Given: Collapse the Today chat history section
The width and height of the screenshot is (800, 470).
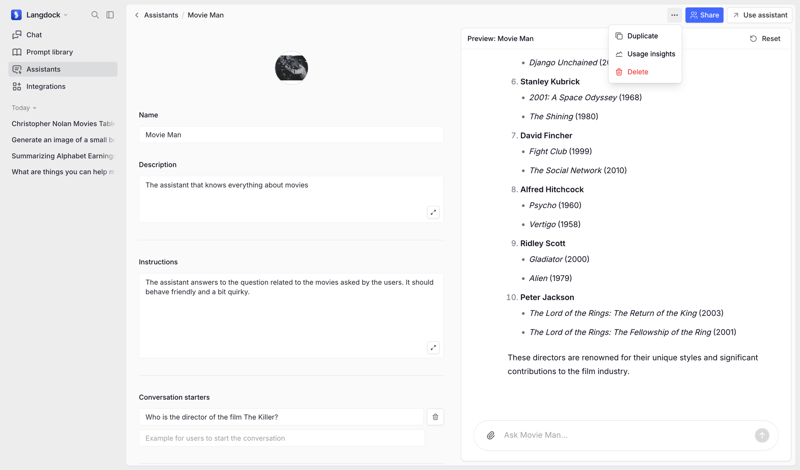Looking at the screenshot, I should pos(24,108).
